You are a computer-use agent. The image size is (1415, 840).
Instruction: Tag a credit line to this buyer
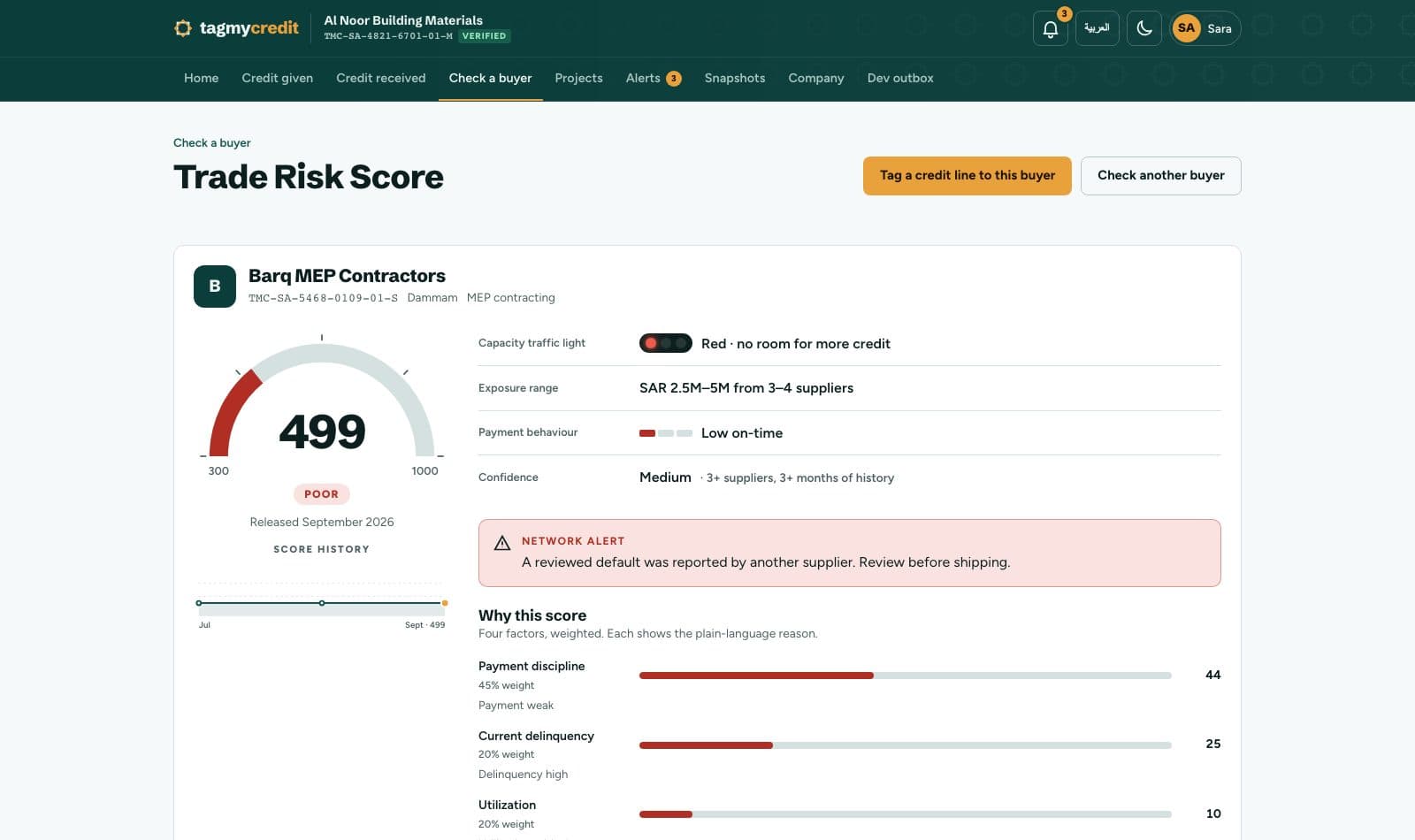click(x=967, y=175)
